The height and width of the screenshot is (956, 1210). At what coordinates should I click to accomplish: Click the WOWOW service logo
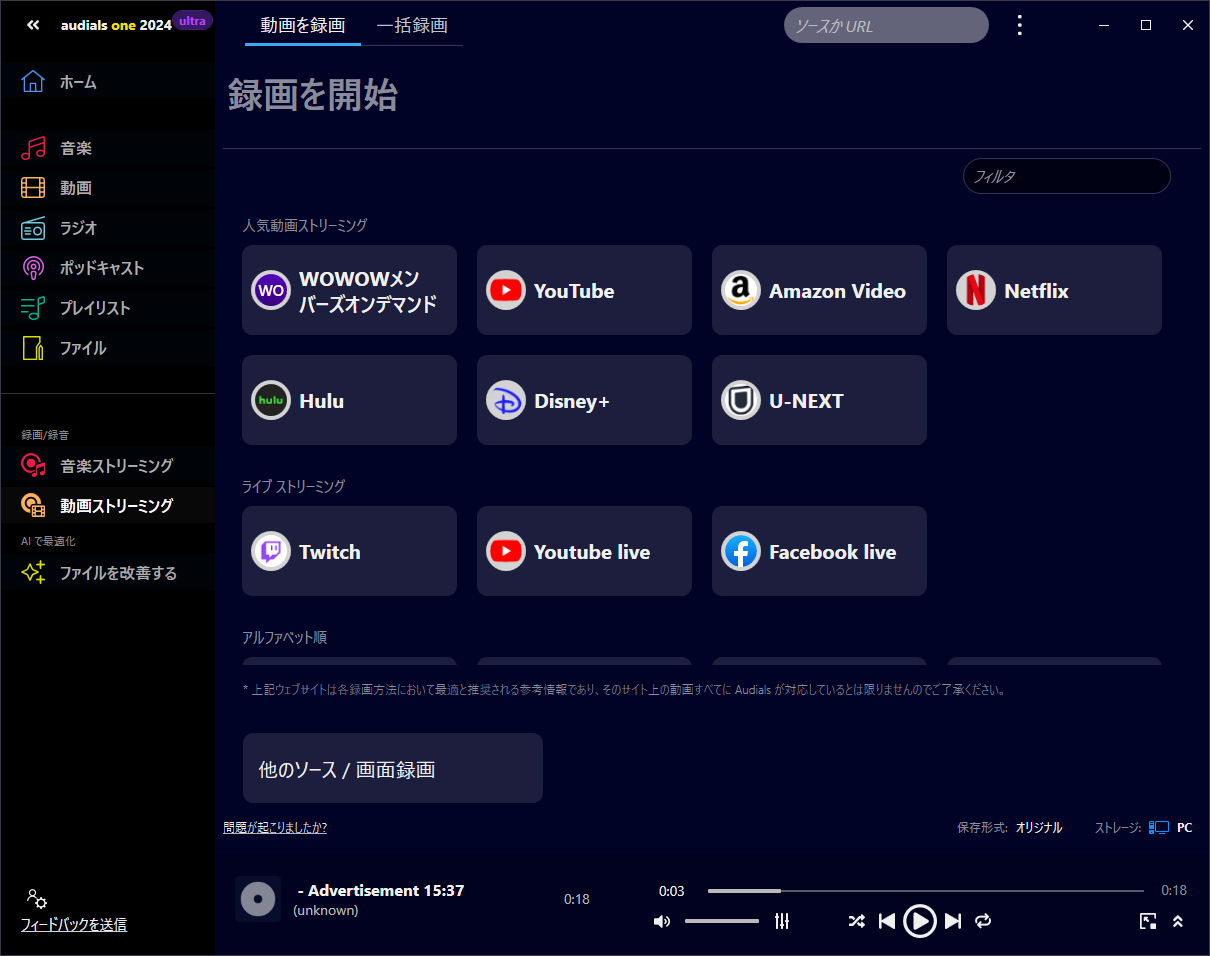(271, 291)
